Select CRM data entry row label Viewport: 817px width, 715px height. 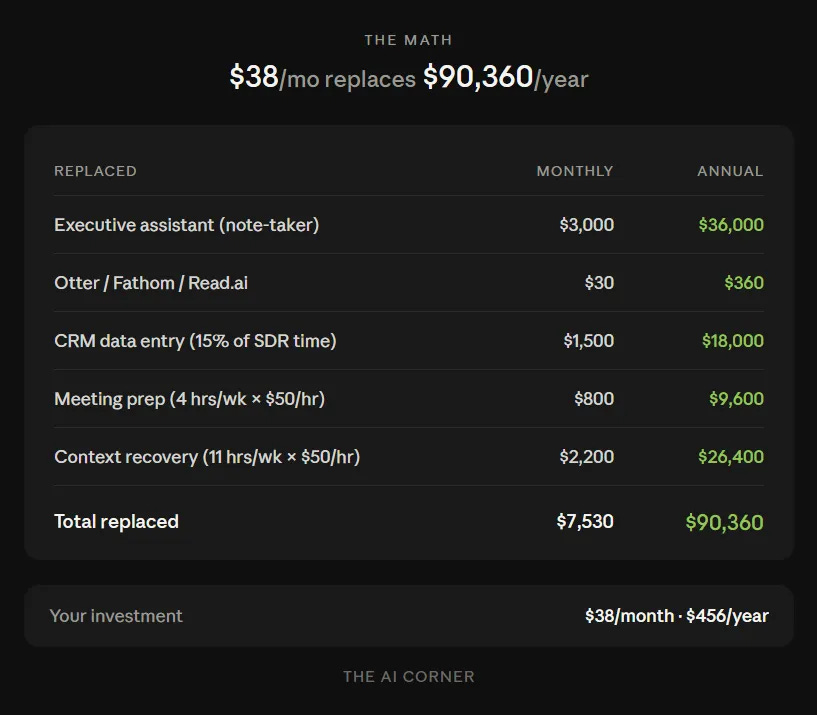tap(195, 341)
